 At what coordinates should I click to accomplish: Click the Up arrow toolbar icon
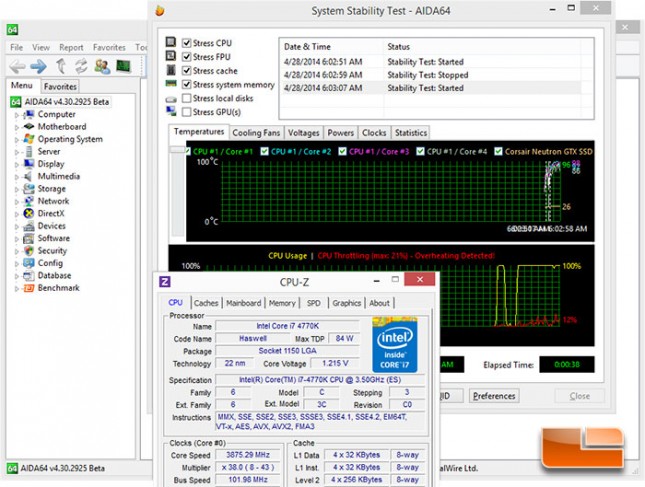[61, 66]
